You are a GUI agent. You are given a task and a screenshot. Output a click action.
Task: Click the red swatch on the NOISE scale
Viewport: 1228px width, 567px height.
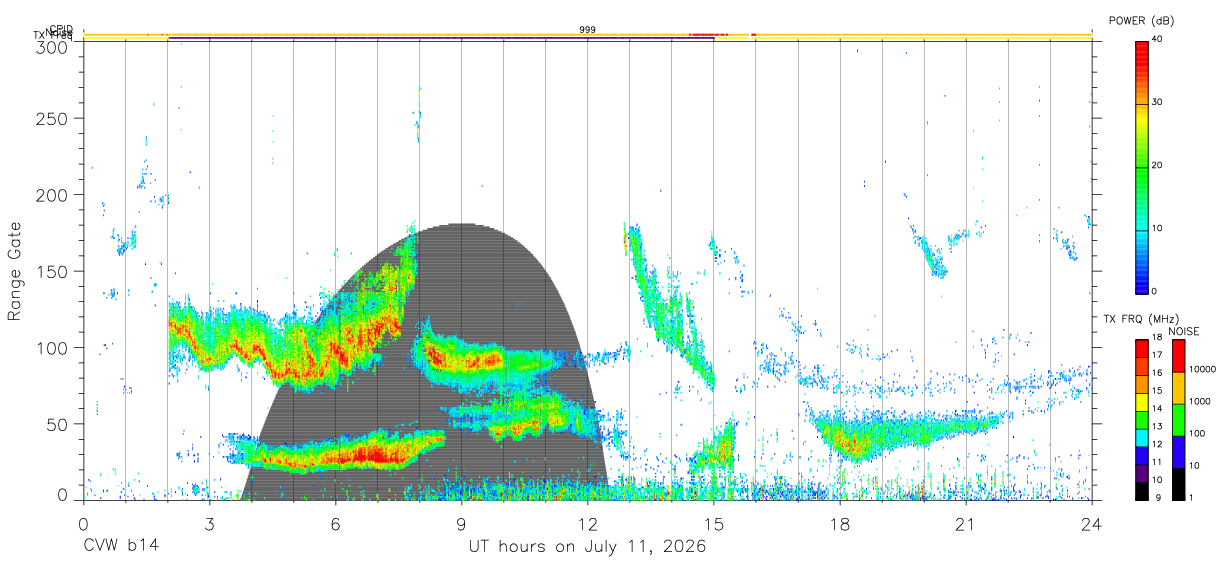1178,356
